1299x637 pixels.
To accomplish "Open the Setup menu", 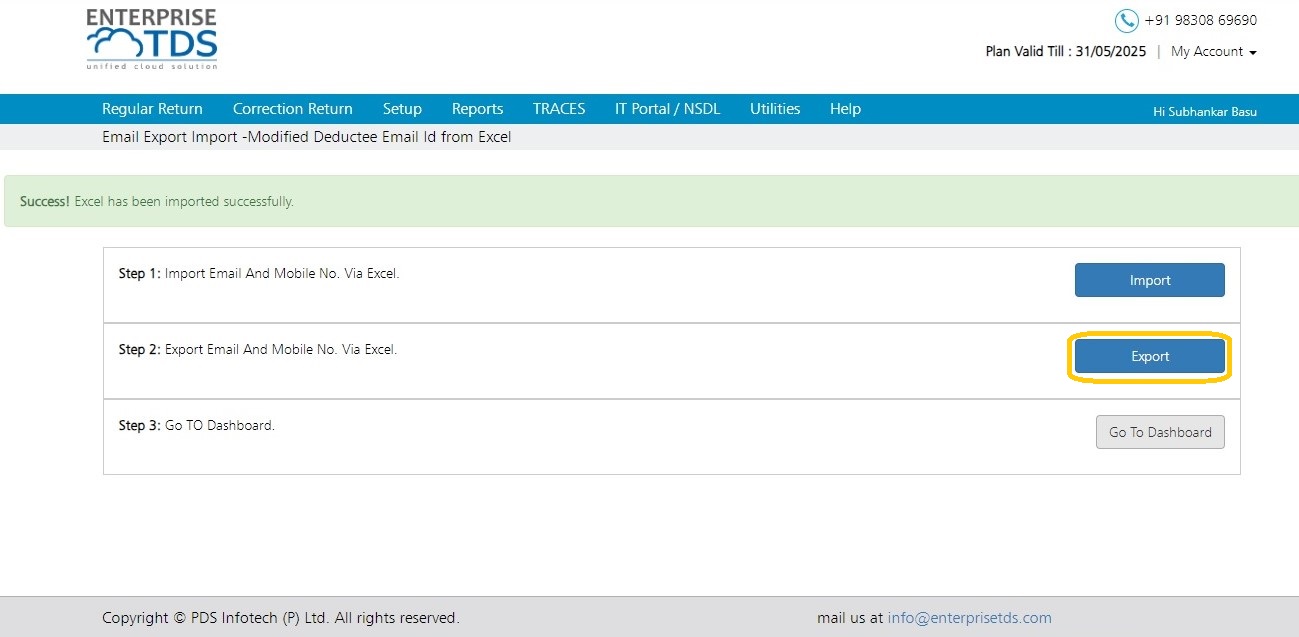I will pos(402,109).
